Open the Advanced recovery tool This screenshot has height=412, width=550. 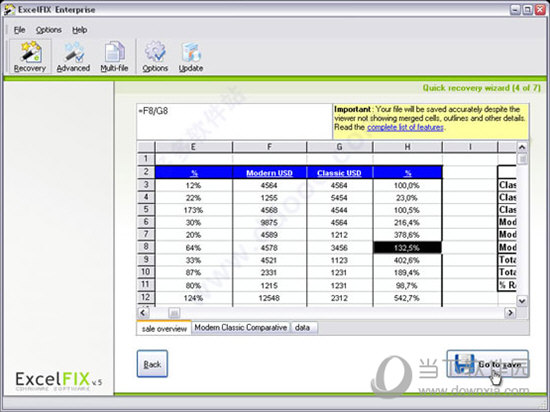pyautogui.click(x=73, y=56)
